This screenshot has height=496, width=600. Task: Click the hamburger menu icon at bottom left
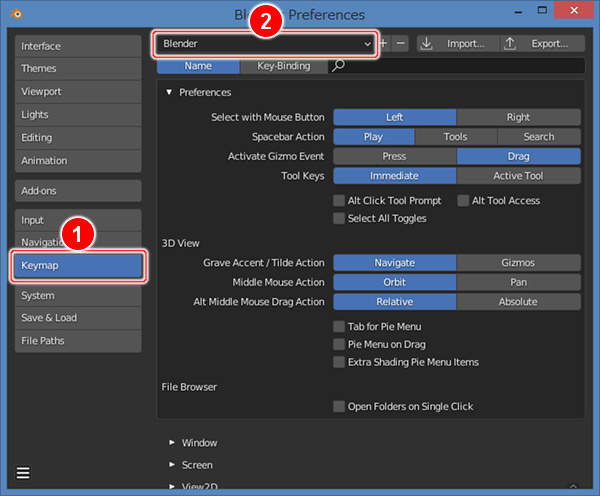tap(23, 473)
